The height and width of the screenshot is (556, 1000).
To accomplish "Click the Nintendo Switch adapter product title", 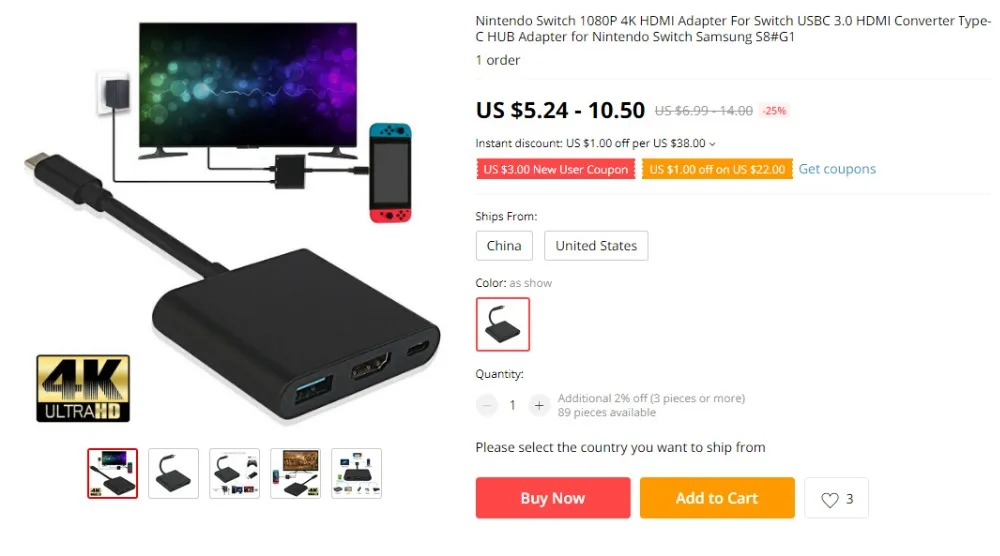I will [x=733, y=29].
